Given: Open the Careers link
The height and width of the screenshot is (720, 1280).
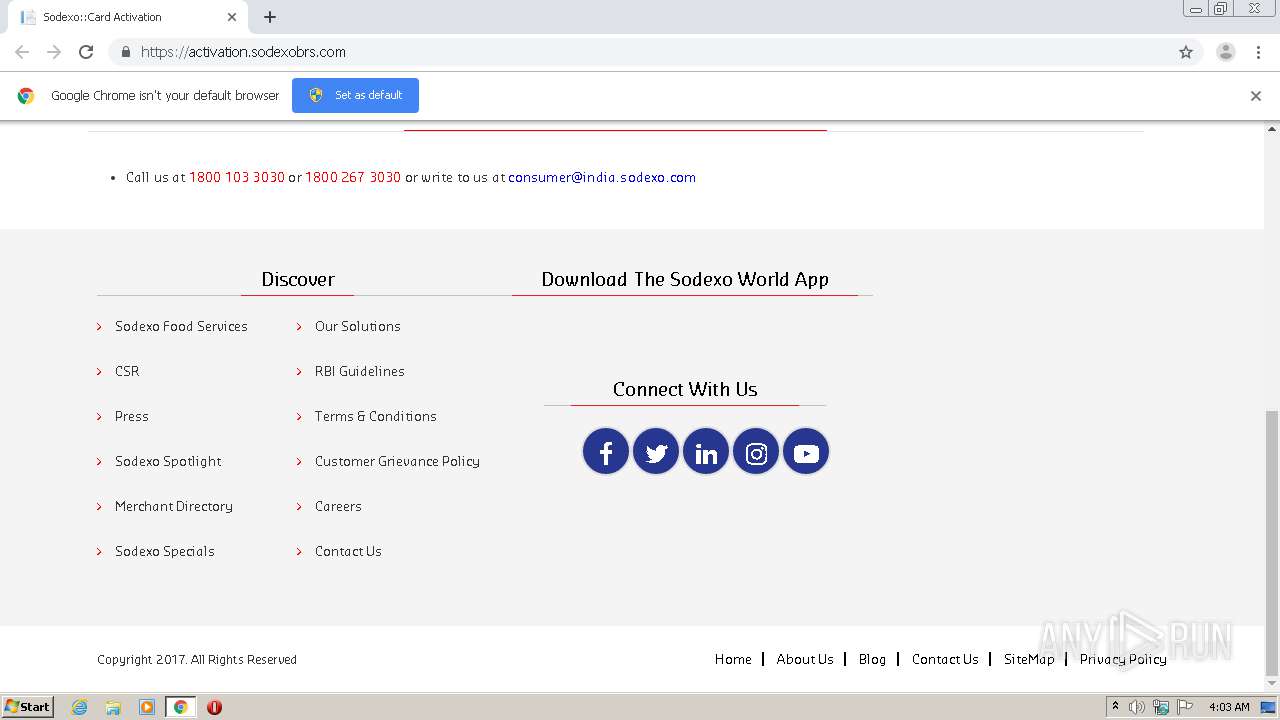Looking at the screenshot, I should (338, 506).
